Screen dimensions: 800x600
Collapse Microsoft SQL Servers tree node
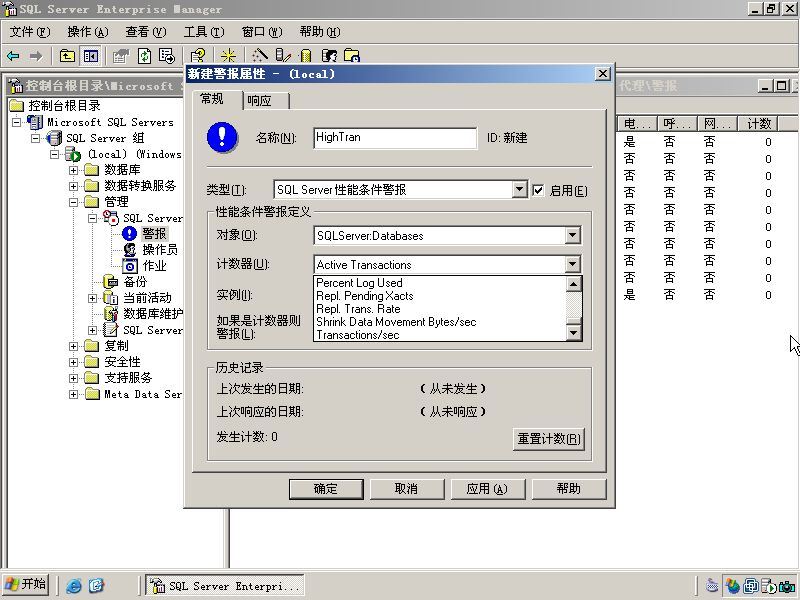click(x=17, y=122)
